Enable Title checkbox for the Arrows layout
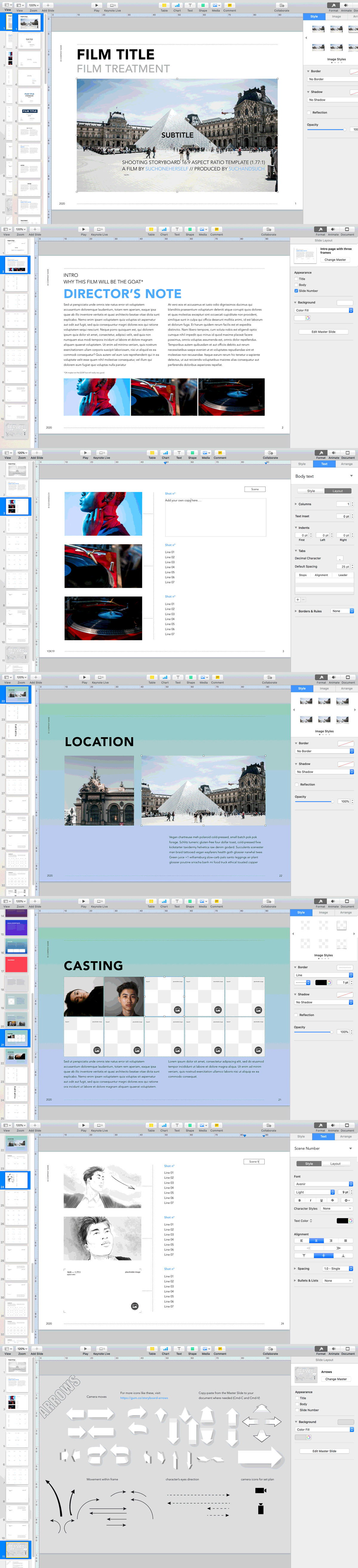The height and width of the screenshot is (1568, 358). click(297, 1398)
